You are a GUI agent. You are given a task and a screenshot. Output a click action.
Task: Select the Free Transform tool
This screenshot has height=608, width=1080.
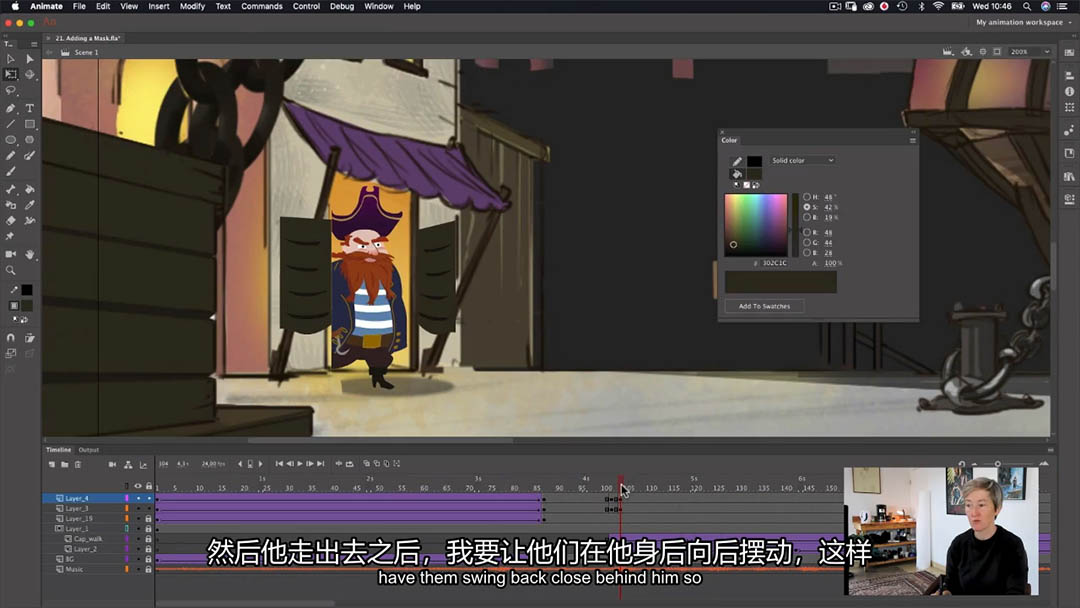pos(10,74)
